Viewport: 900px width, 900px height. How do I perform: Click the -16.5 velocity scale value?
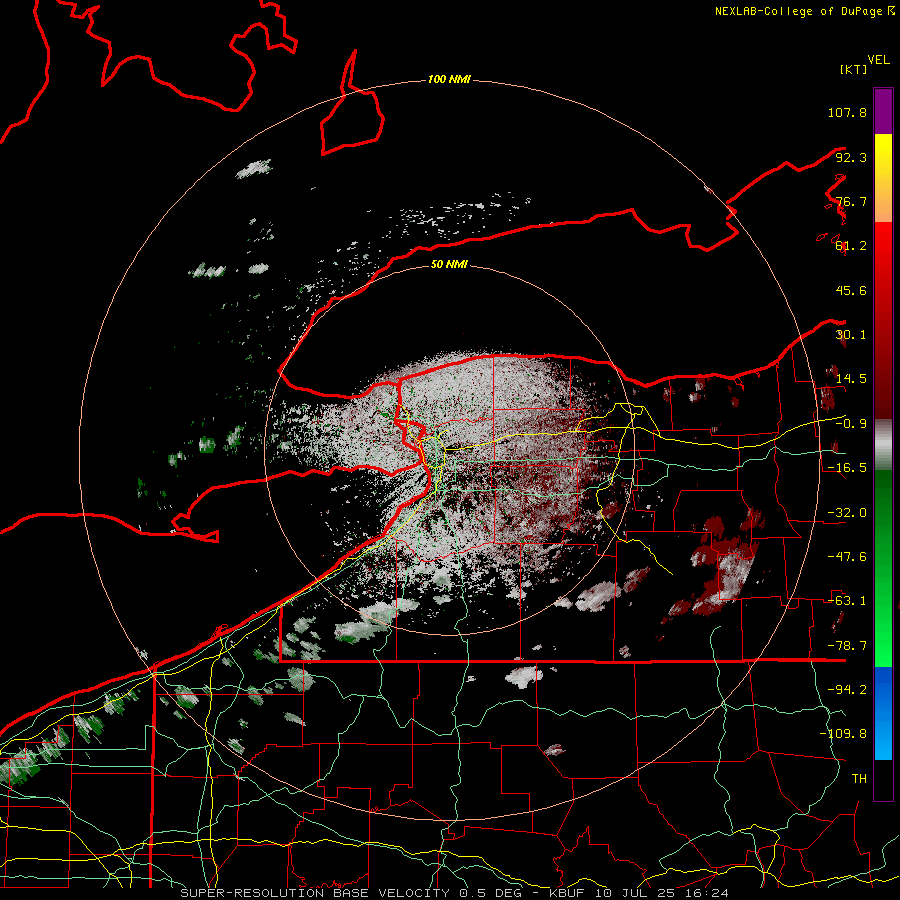pos(847,468)
